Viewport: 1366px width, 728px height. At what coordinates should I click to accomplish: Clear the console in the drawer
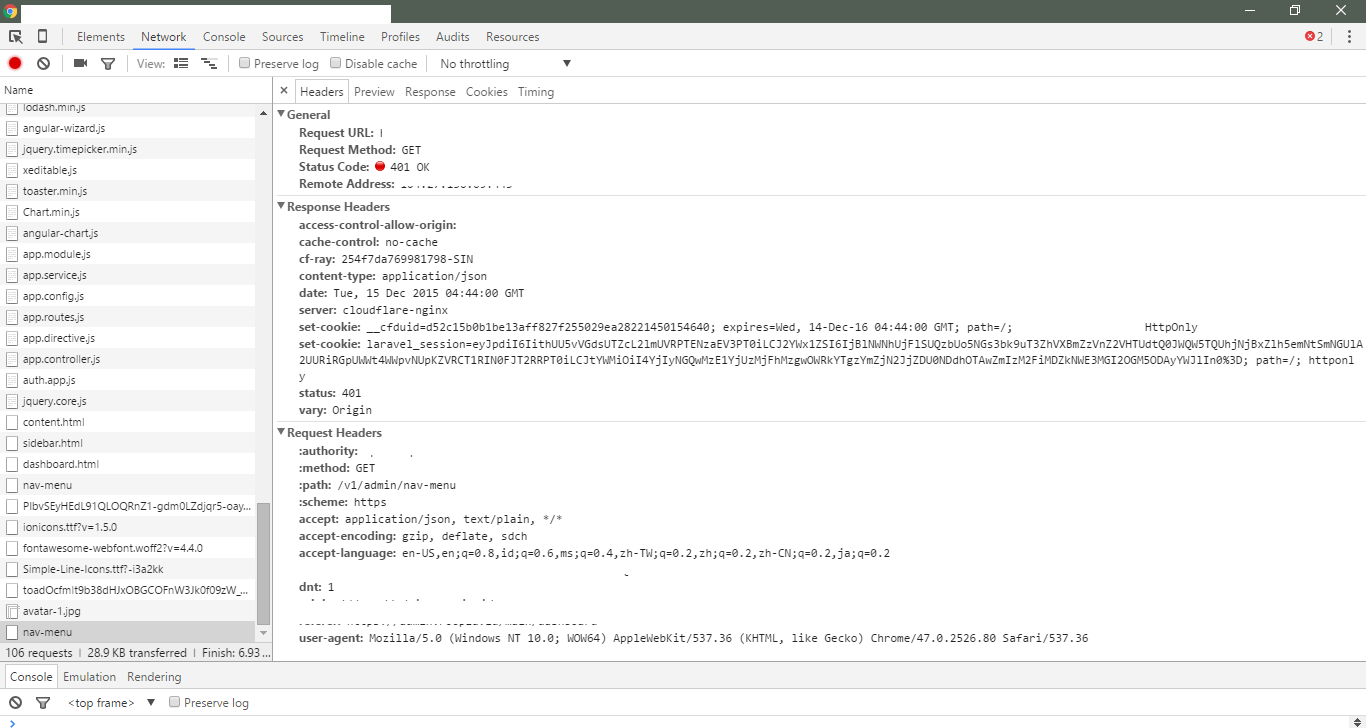14,703
